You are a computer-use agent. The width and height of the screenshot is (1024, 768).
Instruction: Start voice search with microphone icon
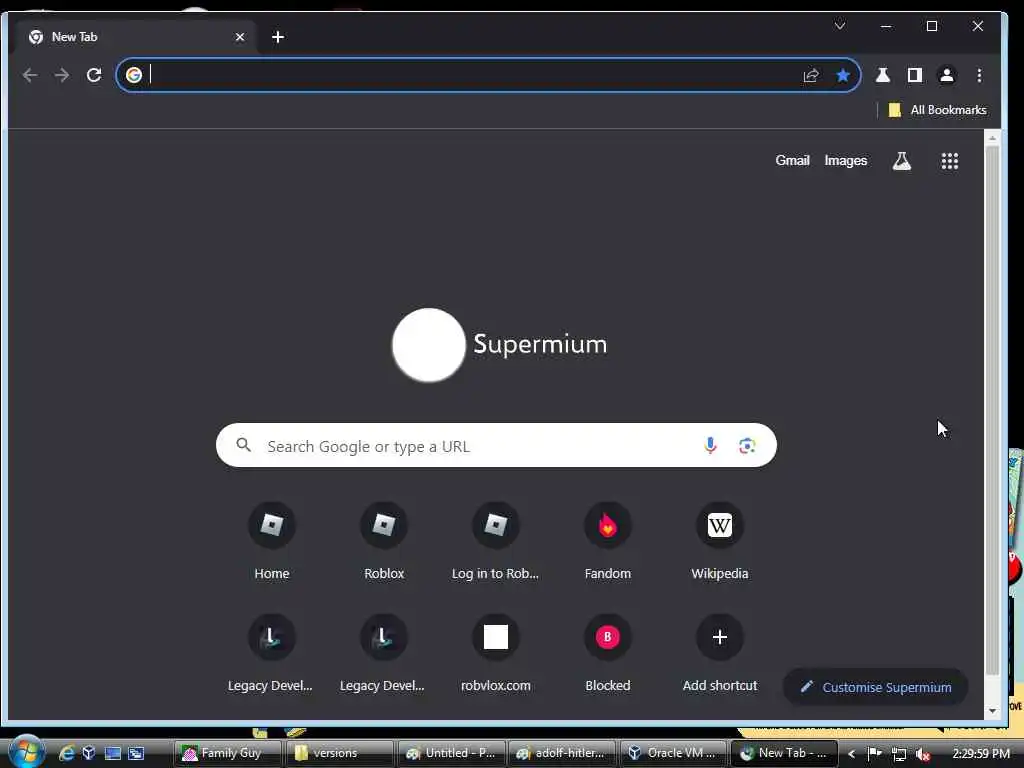(711, 445)
